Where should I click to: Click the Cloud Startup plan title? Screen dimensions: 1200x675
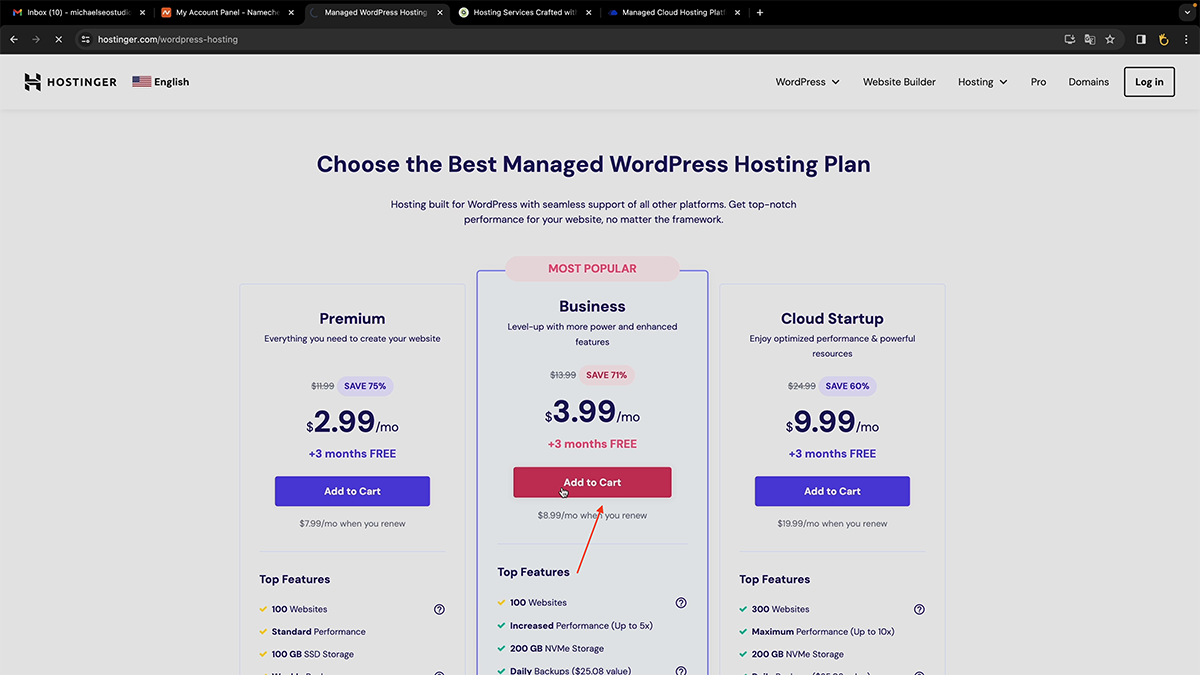click(x=832, y=319)
